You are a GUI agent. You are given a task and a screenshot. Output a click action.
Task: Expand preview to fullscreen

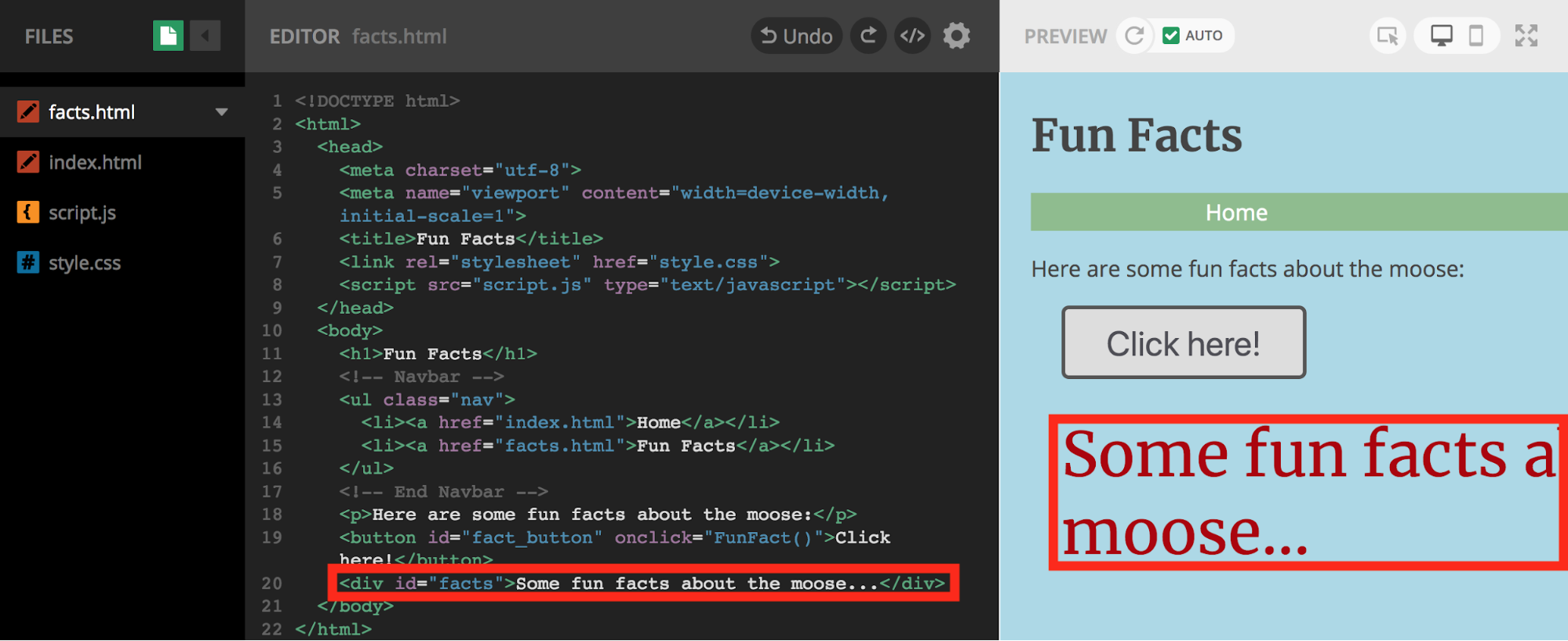pos(1526,36)
